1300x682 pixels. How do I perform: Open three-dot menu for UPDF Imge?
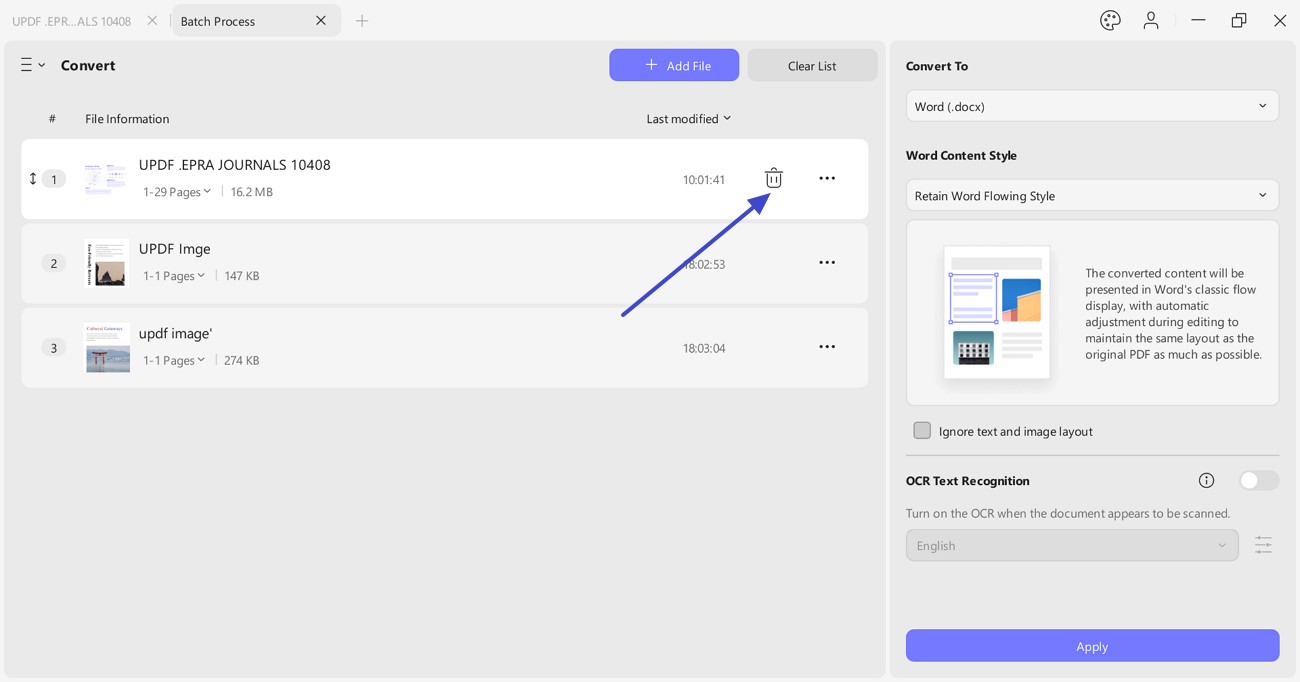coord(827,262)
